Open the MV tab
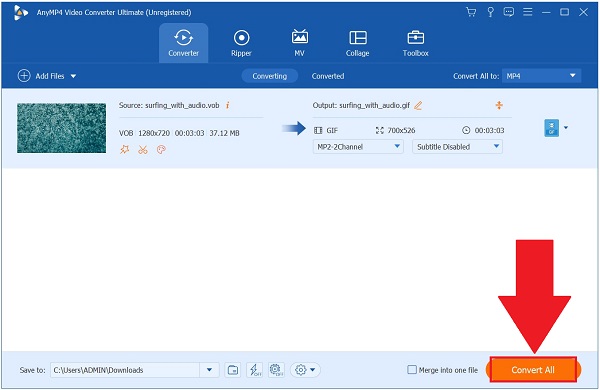Viewport: 600px width, 390px height. pos(299,43)
